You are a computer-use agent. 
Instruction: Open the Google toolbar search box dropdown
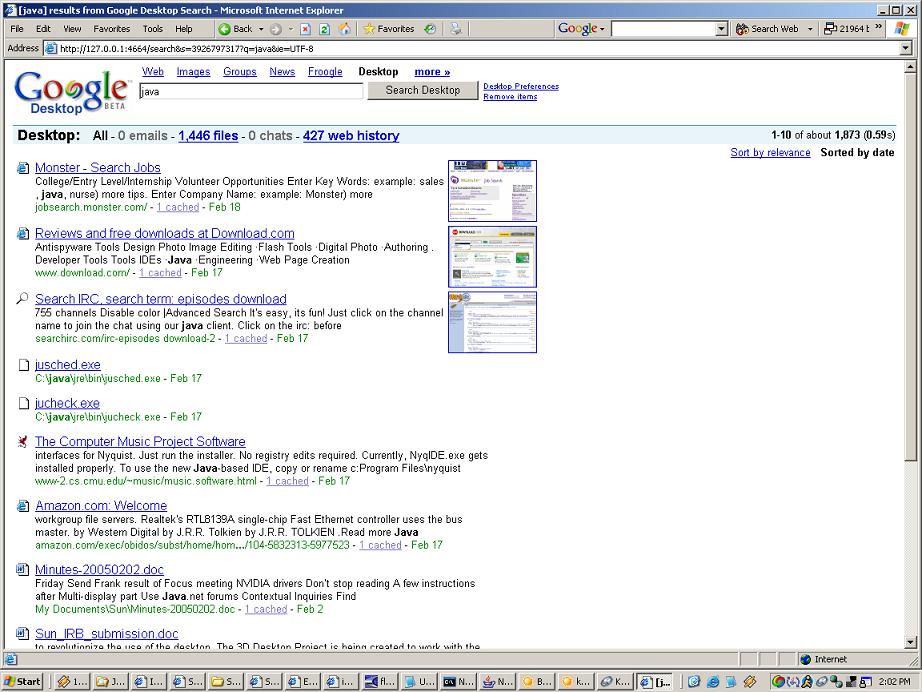721,29
